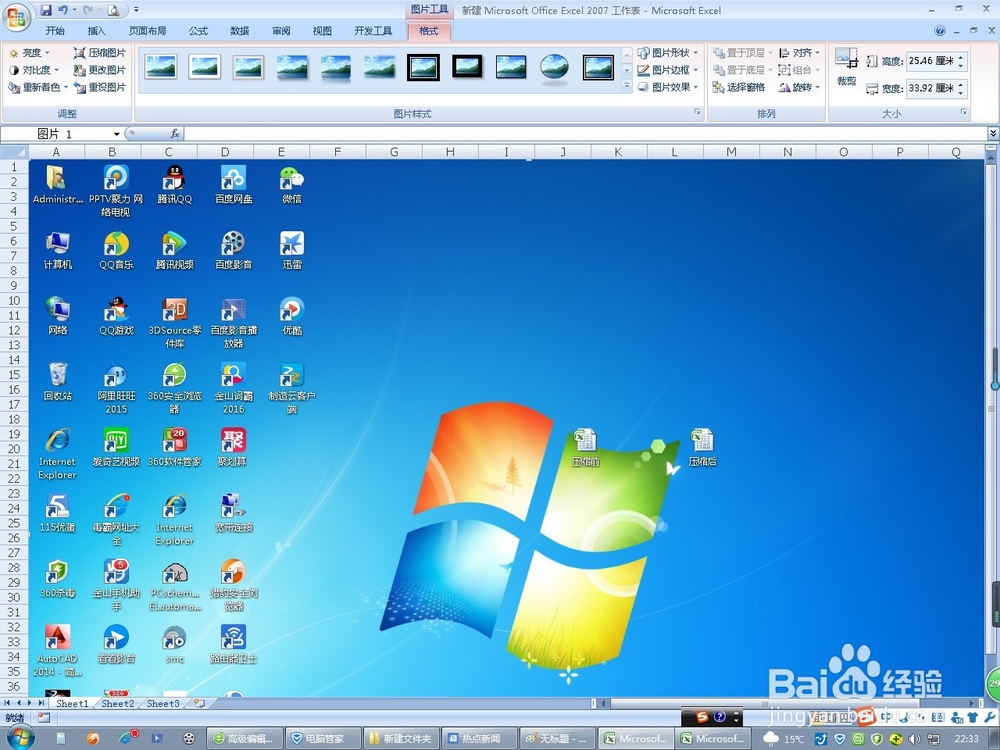Open the Name Box dropdown arrow
The height and width of the screenshot is (750, 1000).
point(117,134)
